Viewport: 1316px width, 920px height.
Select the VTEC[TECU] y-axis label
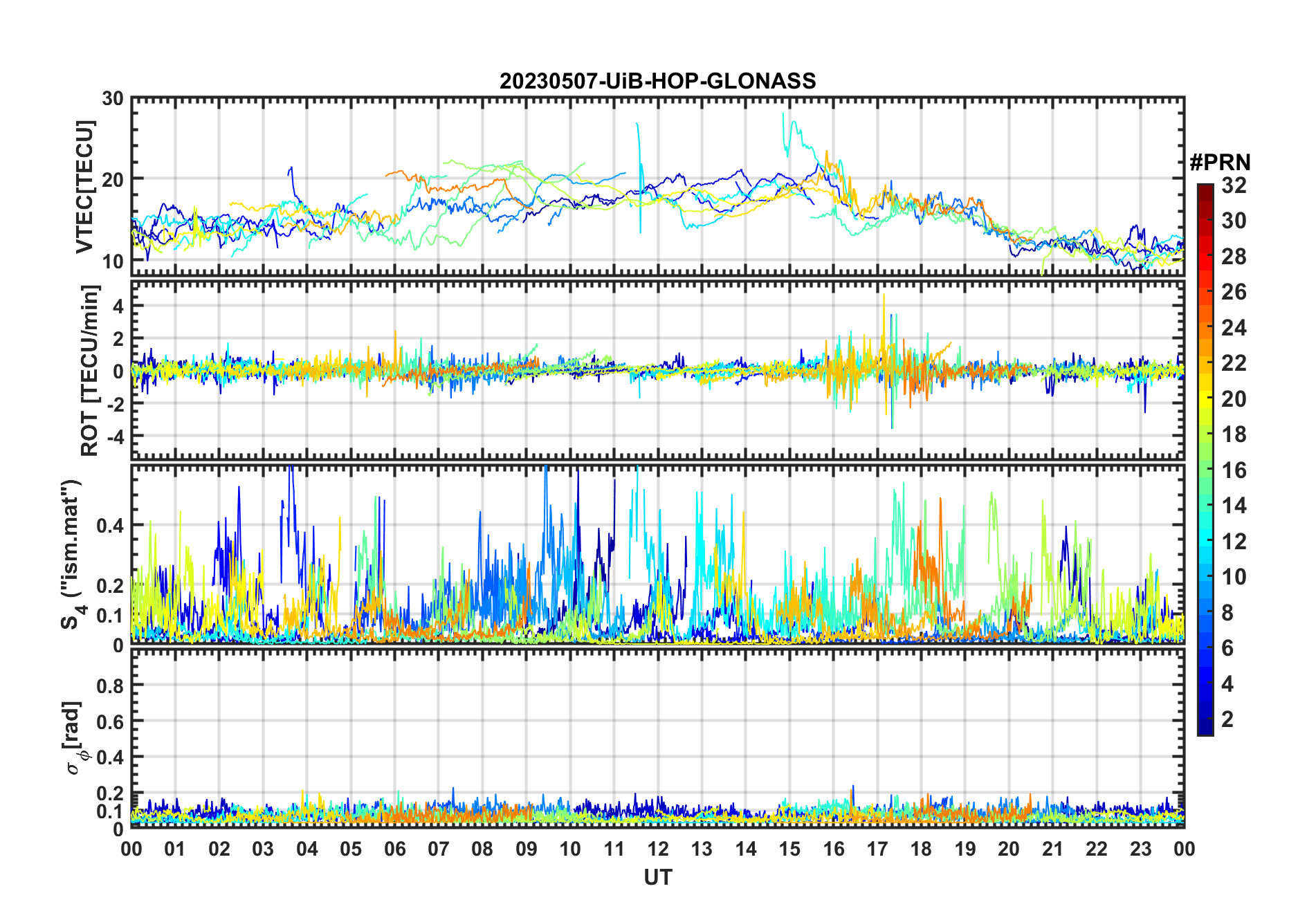click(x=84, y=187)
